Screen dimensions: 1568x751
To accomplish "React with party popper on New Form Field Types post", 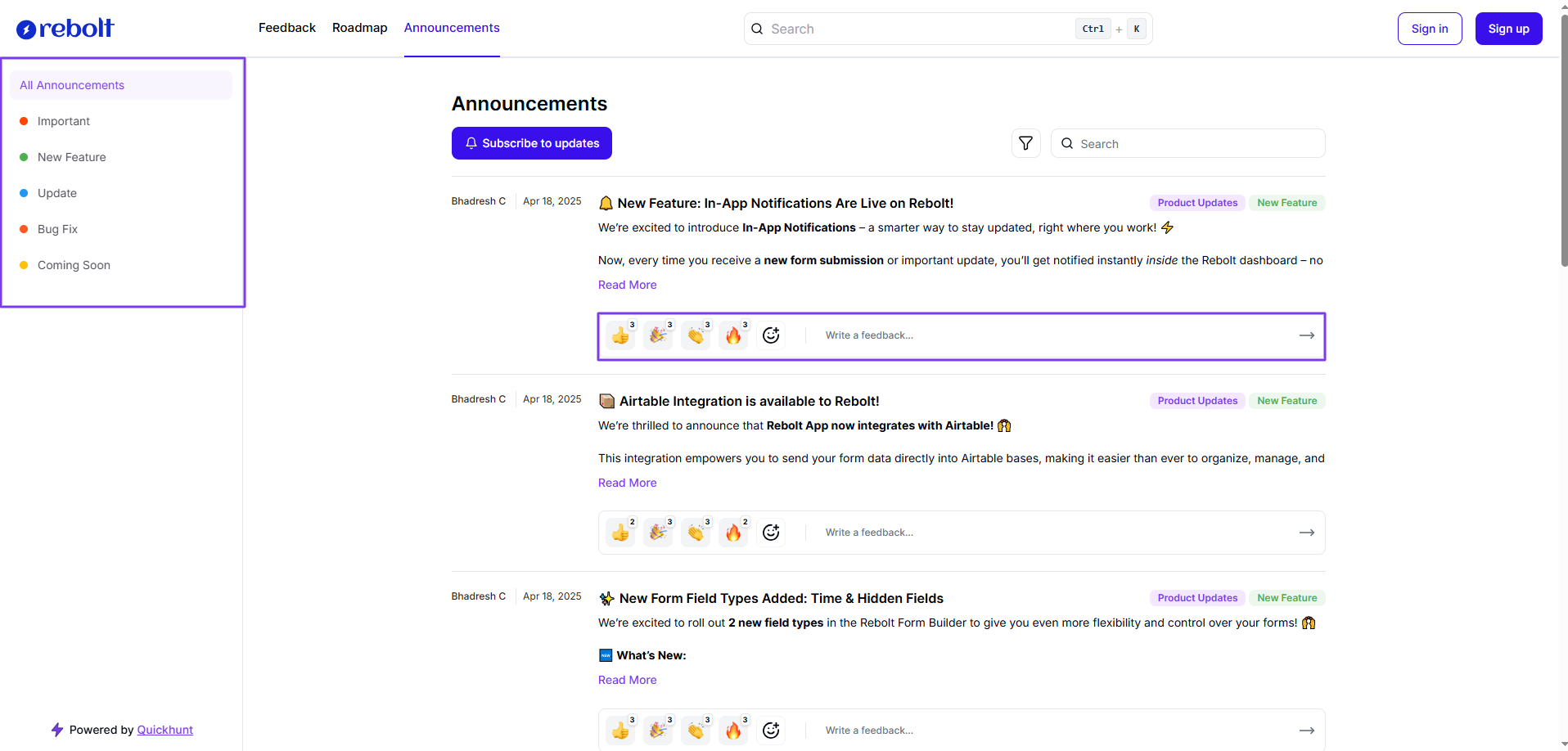I will click(x=659, y=730).
